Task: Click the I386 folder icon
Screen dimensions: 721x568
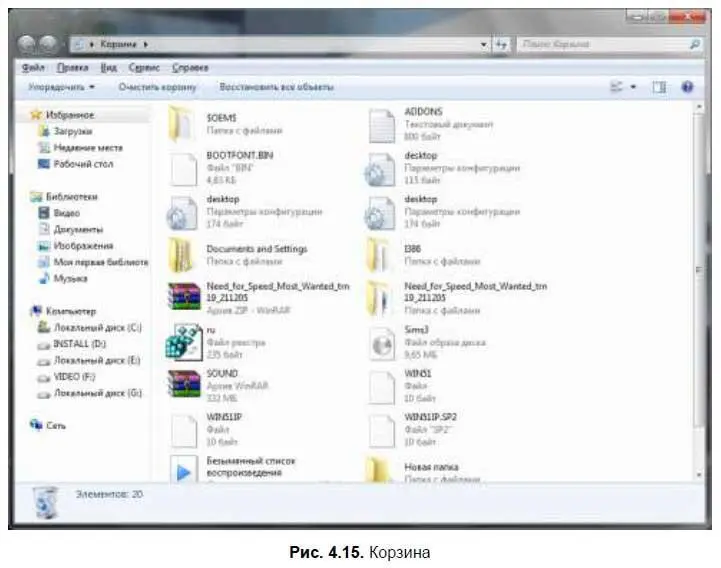Action: [x=382, y=254]
